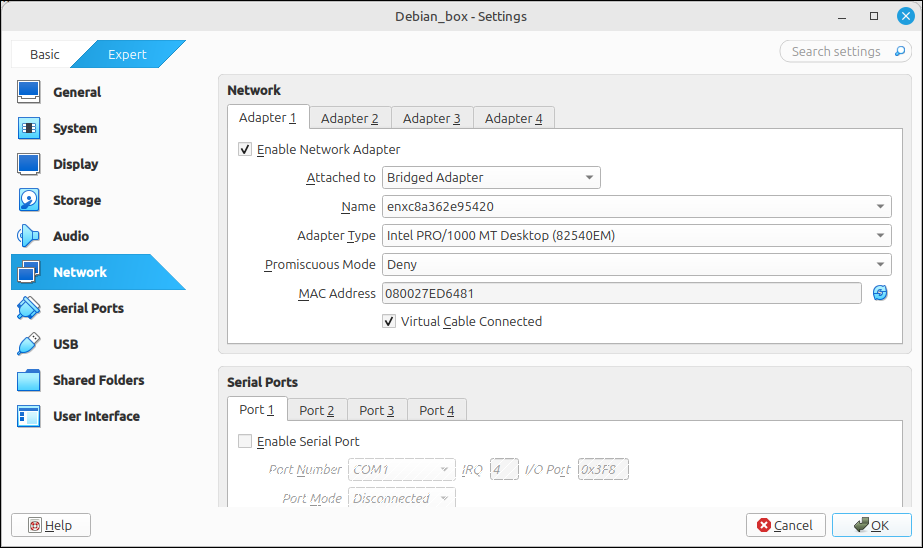Click the Search settings field
This screenshot has height=548, width=923.
point(845,51)
